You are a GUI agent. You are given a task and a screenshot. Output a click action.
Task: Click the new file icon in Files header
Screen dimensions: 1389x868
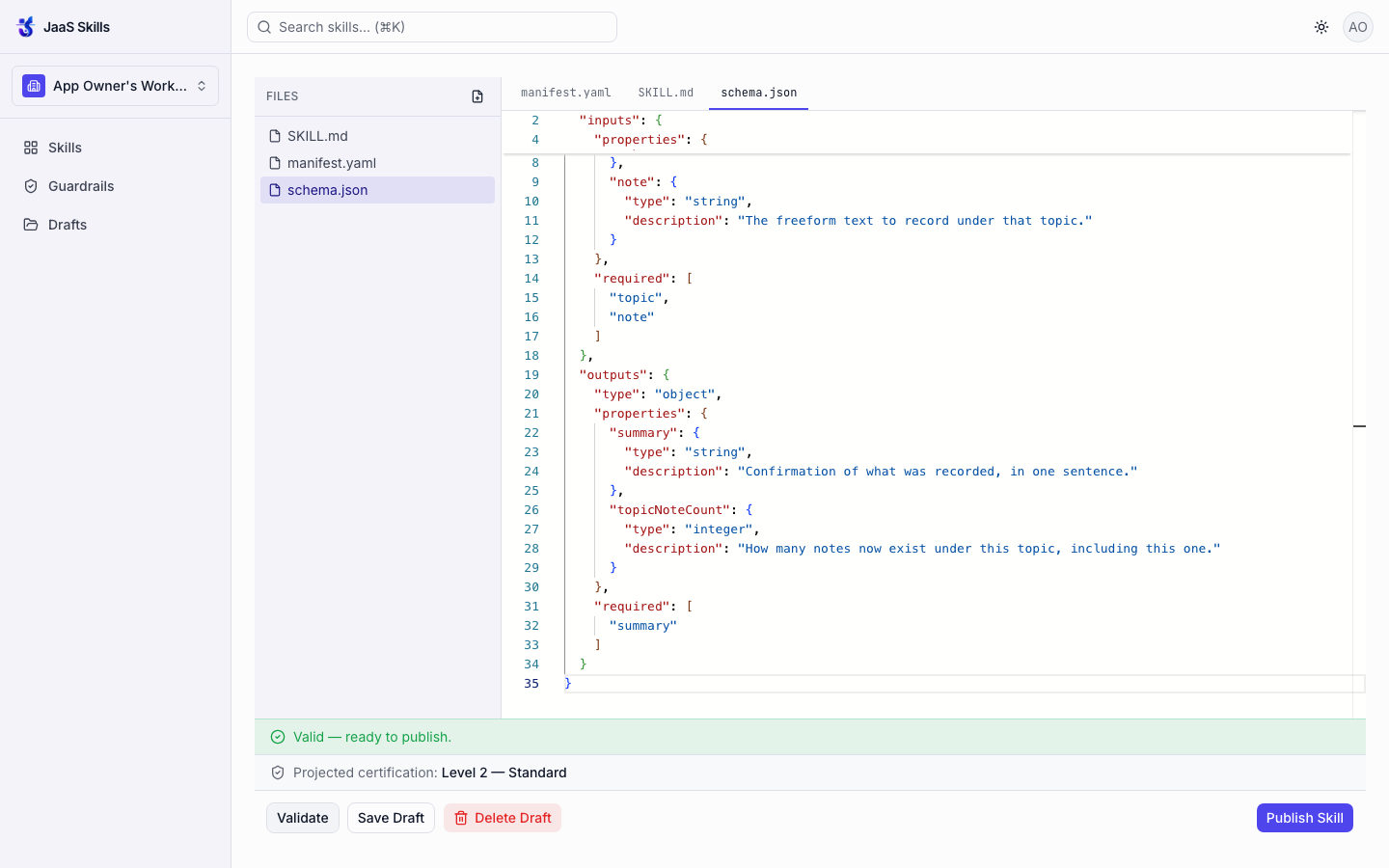coord(477,96)
